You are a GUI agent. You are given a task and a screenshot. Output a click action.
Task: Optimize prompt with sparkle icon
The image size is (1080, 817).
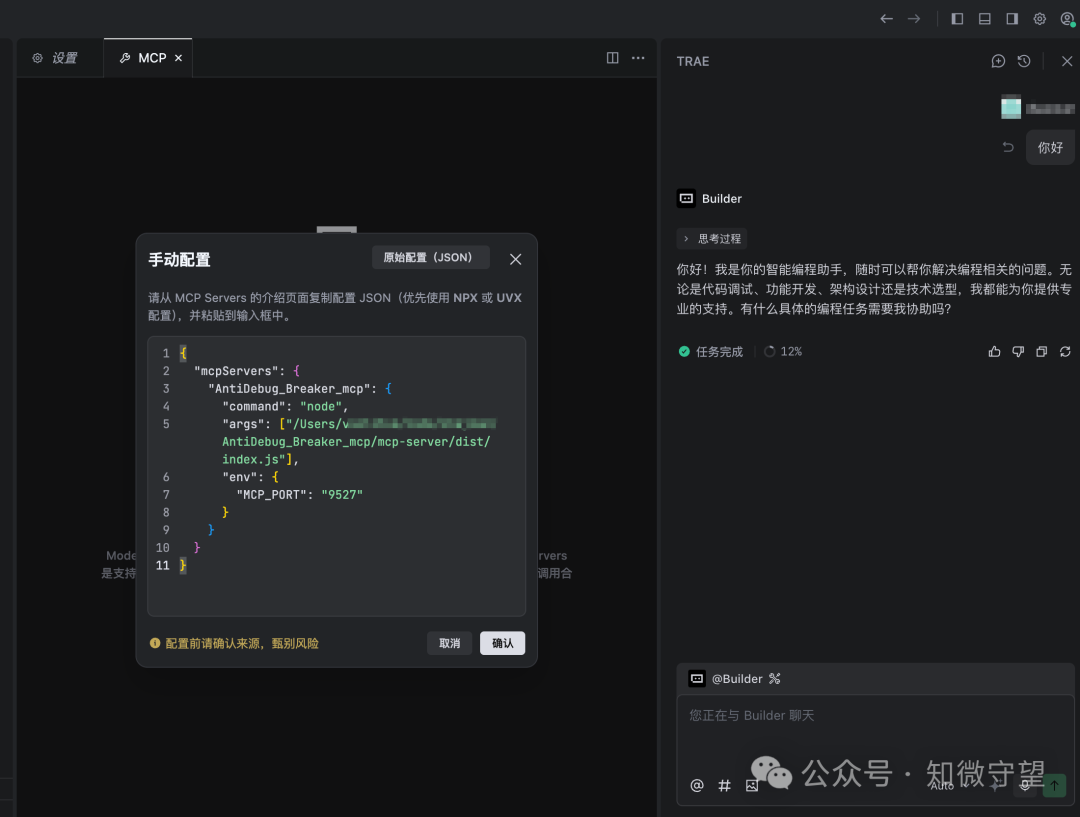tap(995, 785)
